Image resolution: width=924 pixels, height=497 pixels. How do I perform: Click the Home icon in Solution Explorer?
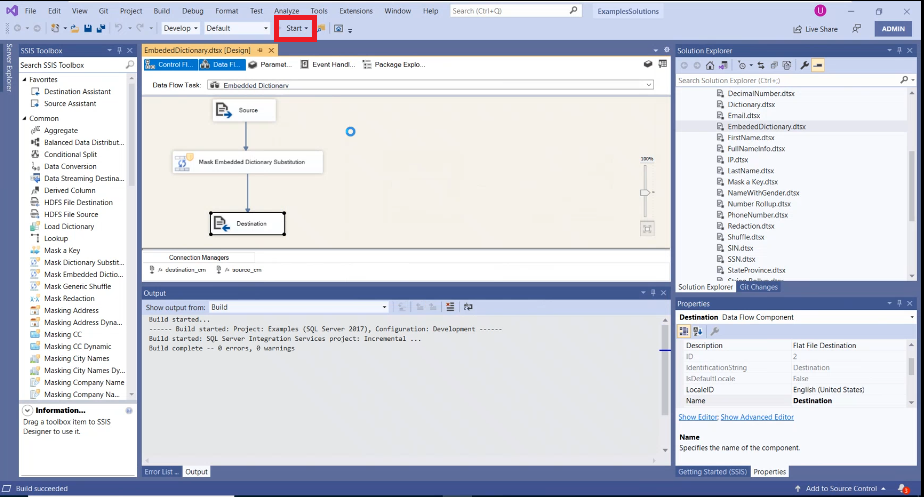(x=710, y=65)
